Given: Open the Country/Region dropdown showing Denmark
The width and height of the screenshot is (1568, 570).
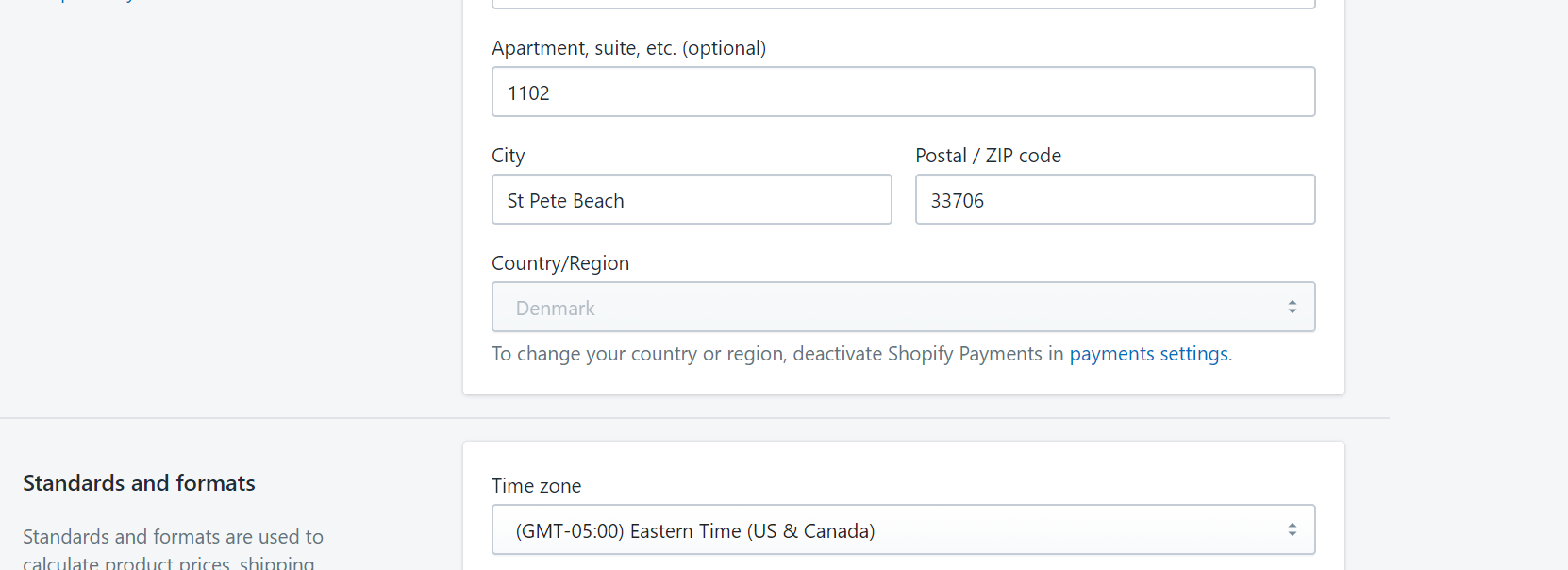Looking at the screenshot, I should pos(887,308).
